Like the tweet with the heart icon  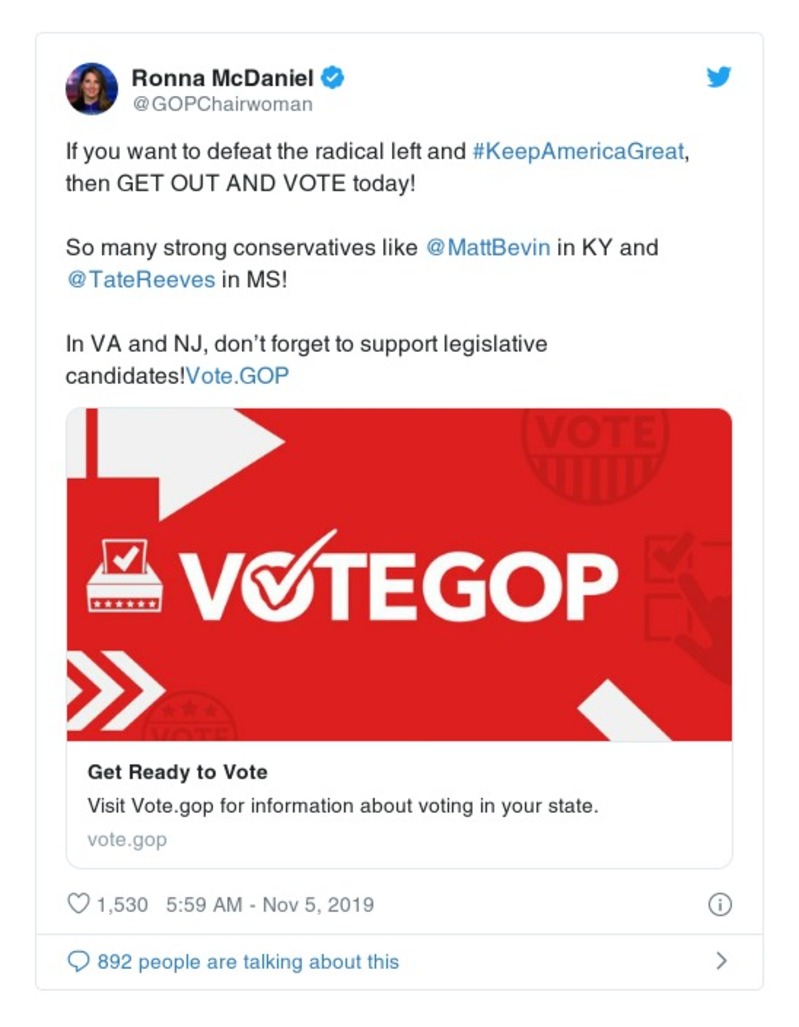pyautogui.click(x=78, y=904)
